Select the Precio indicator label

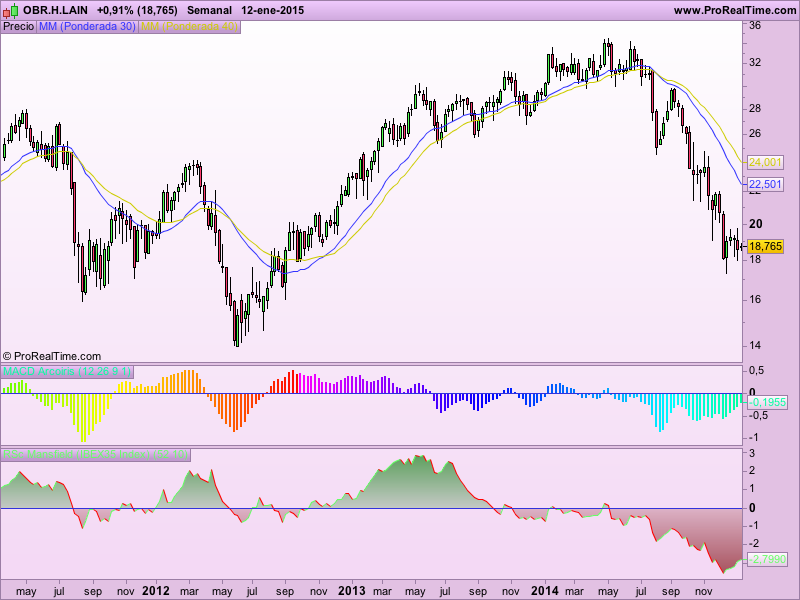(x=18, y=26)
